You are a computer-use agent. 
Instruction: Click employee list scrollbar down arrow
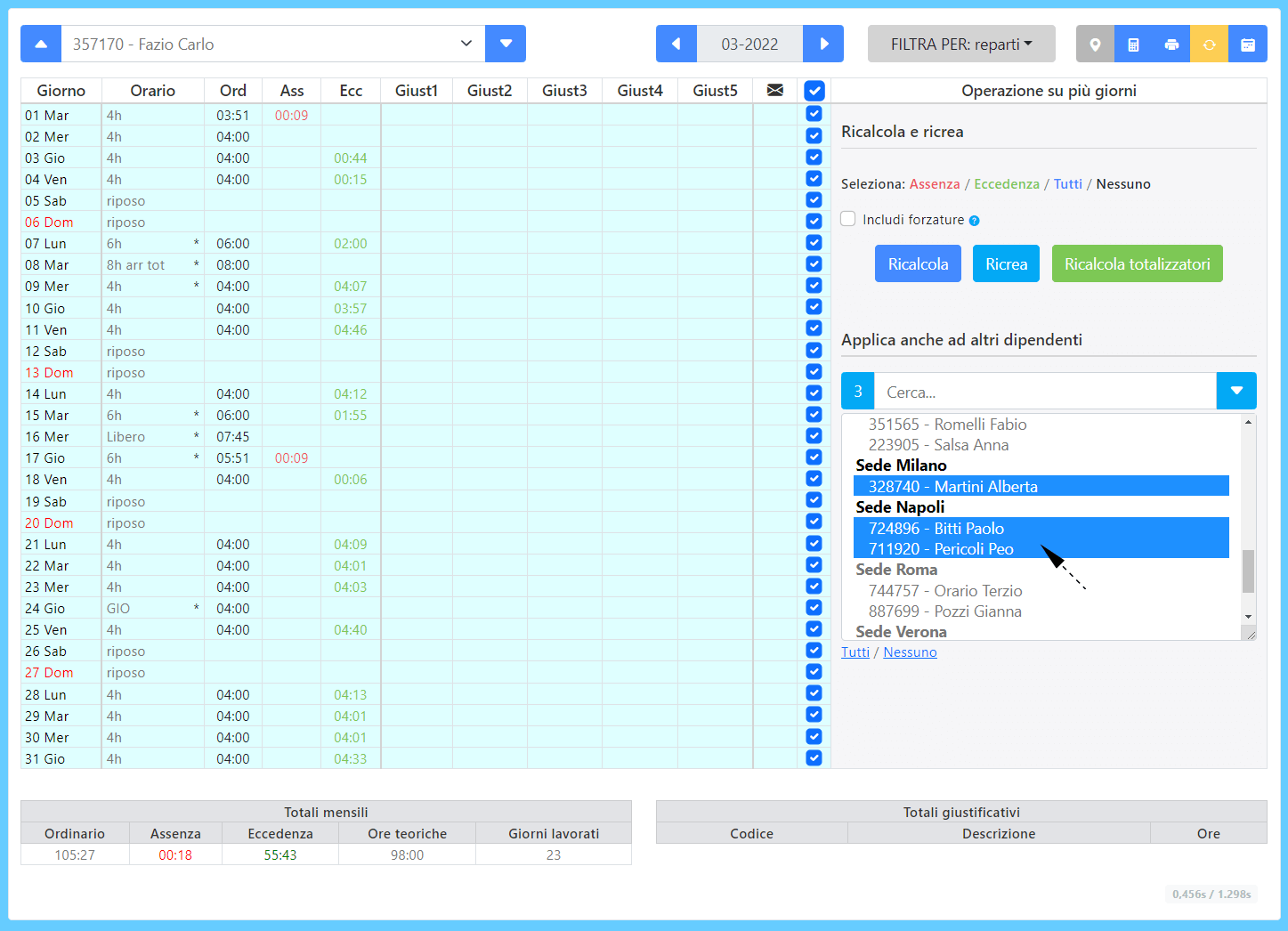1248,616
